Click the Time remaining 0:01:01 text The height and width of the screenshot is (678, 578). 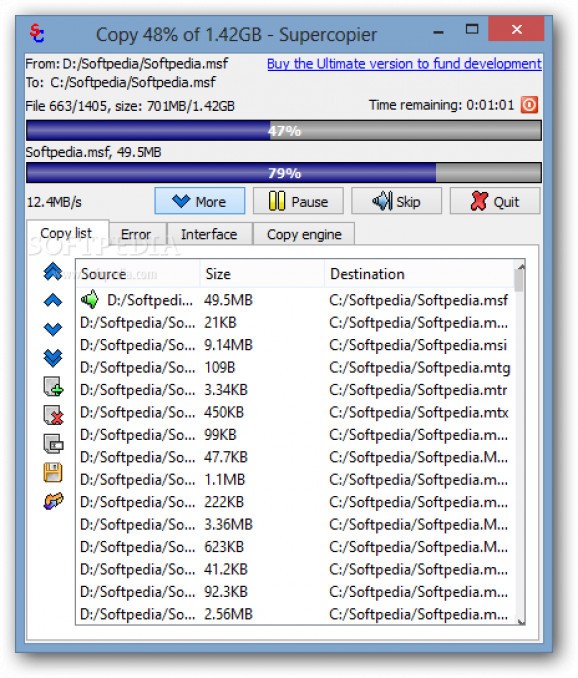pos(441,105)
